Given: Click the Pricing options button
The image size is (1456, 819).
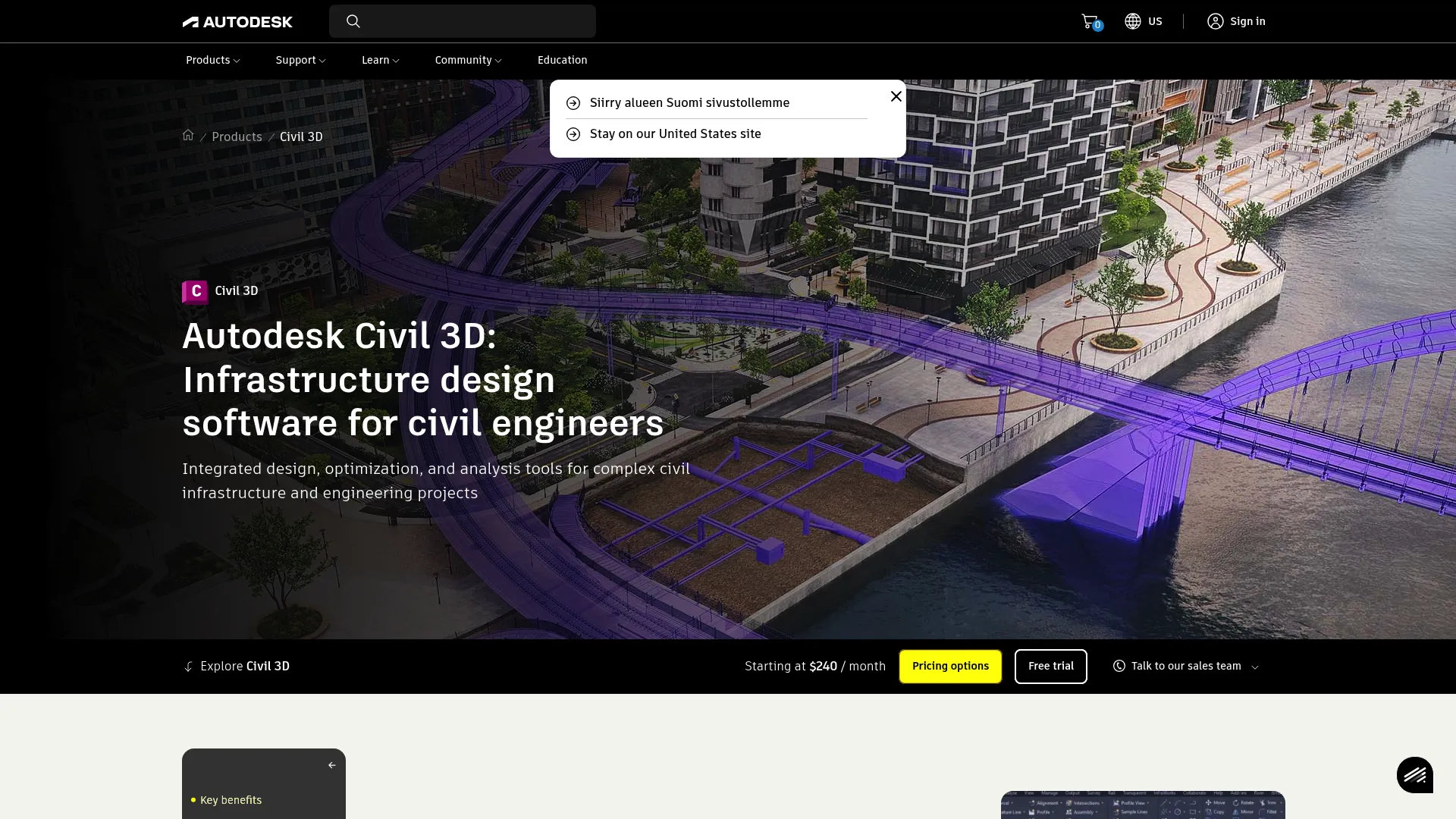Looking at the screenshot, I should [x=950, y=667].
